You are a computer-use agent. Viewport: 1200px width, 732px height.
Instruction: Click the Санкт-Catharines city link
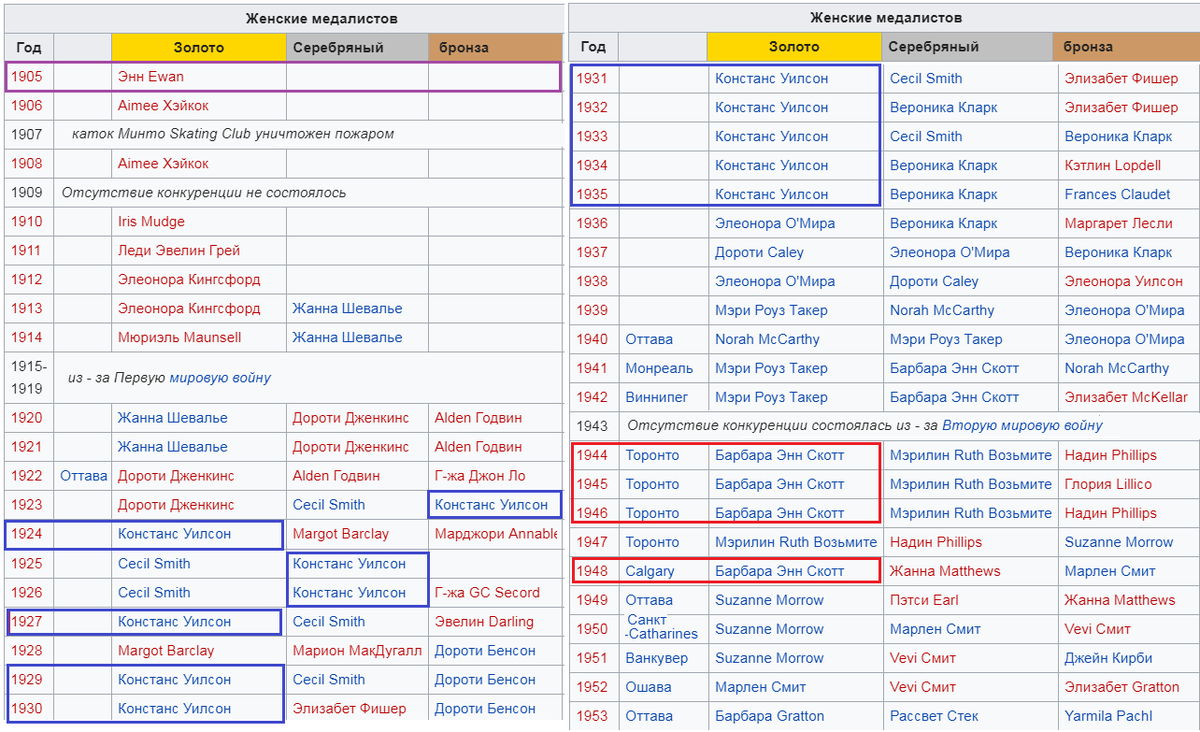point(662,627)
